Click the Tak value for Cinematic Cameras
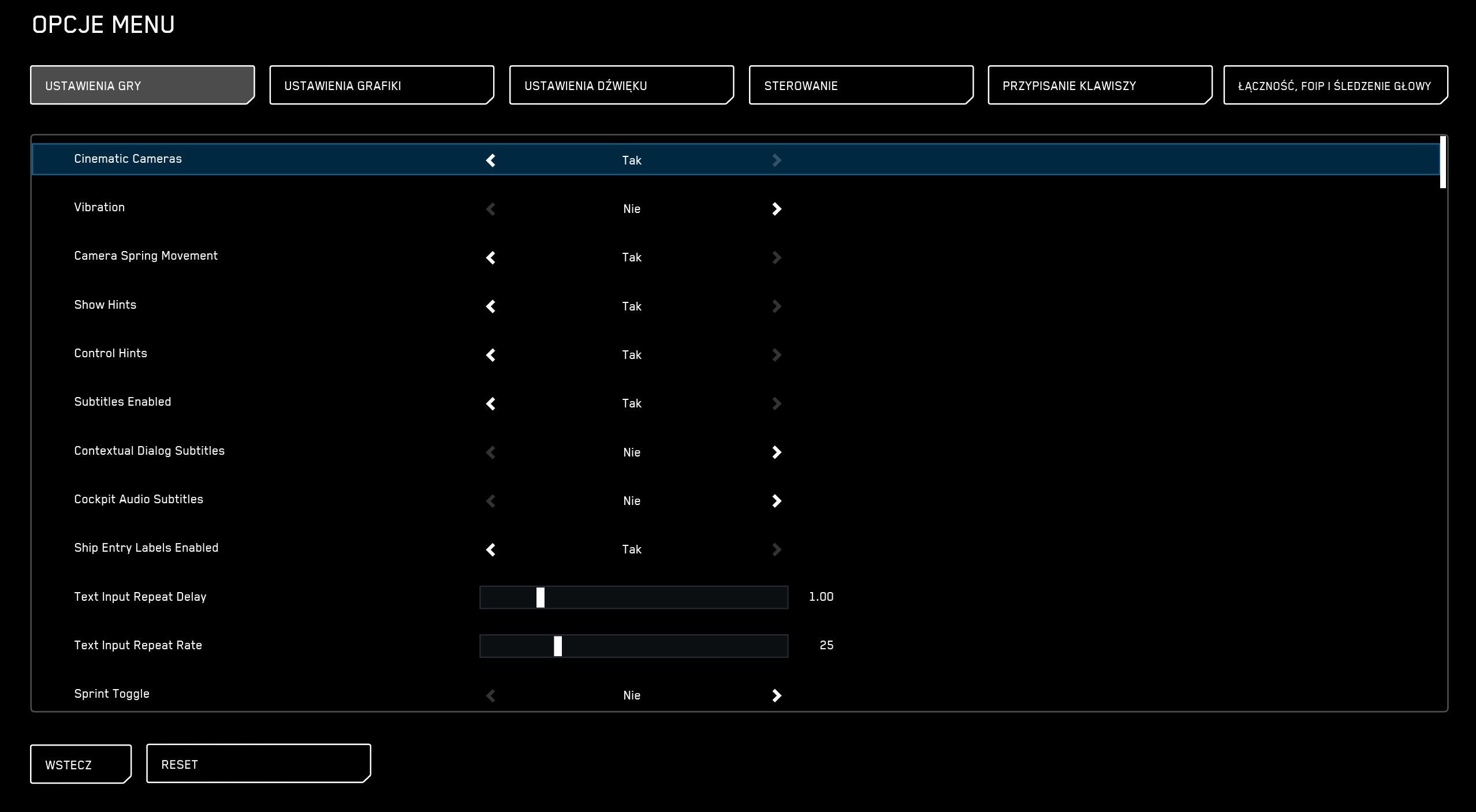 (632, 160)
